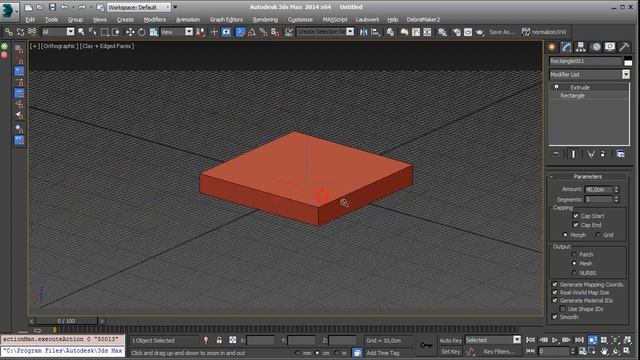The width and height of the screenshot is (640, 360).
Task: Click the Zoom Extents All Selected icon
Action: click(x=627, y=340)
